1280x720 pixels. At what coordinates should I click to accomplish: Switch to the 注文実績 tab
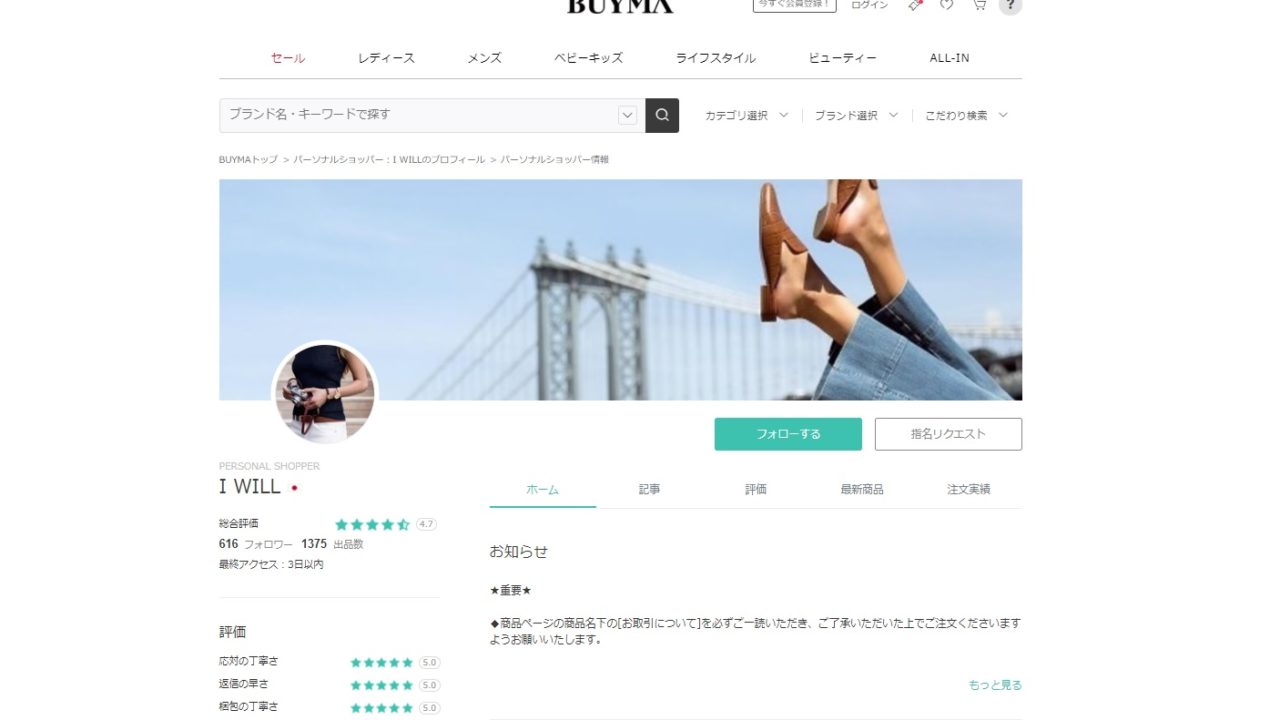[969, 489]
